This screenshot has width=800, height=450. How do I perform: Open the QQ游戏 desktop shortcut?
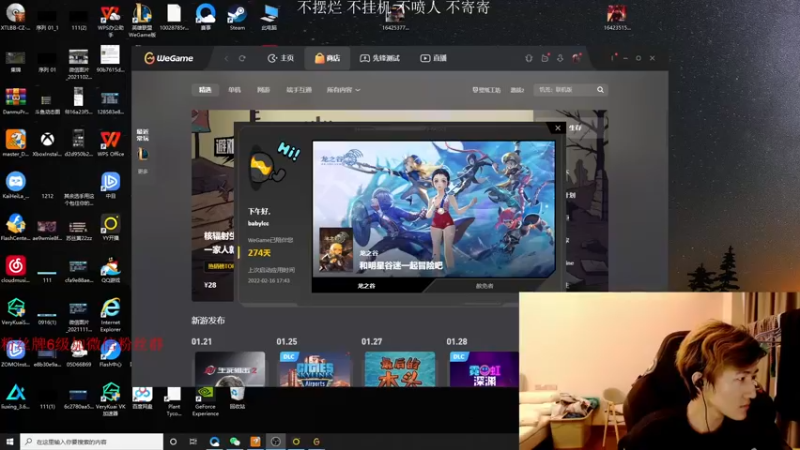click(110, 269)
